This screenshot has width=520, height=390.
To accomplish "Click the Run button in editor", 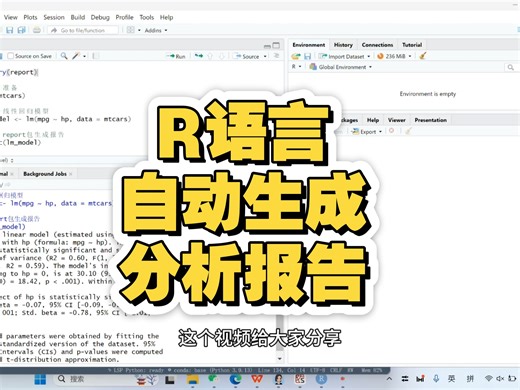I will (x=177, y=56).
